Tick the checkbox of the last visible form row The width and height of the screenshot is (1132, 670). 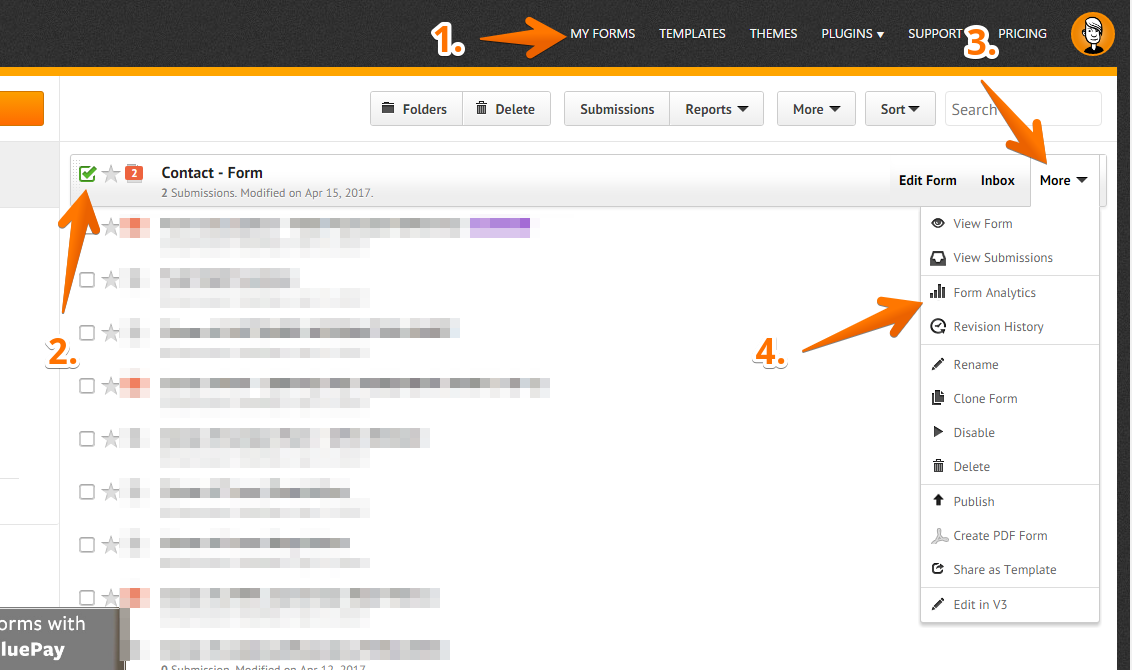pyautogui.click(x=87, y=598)
